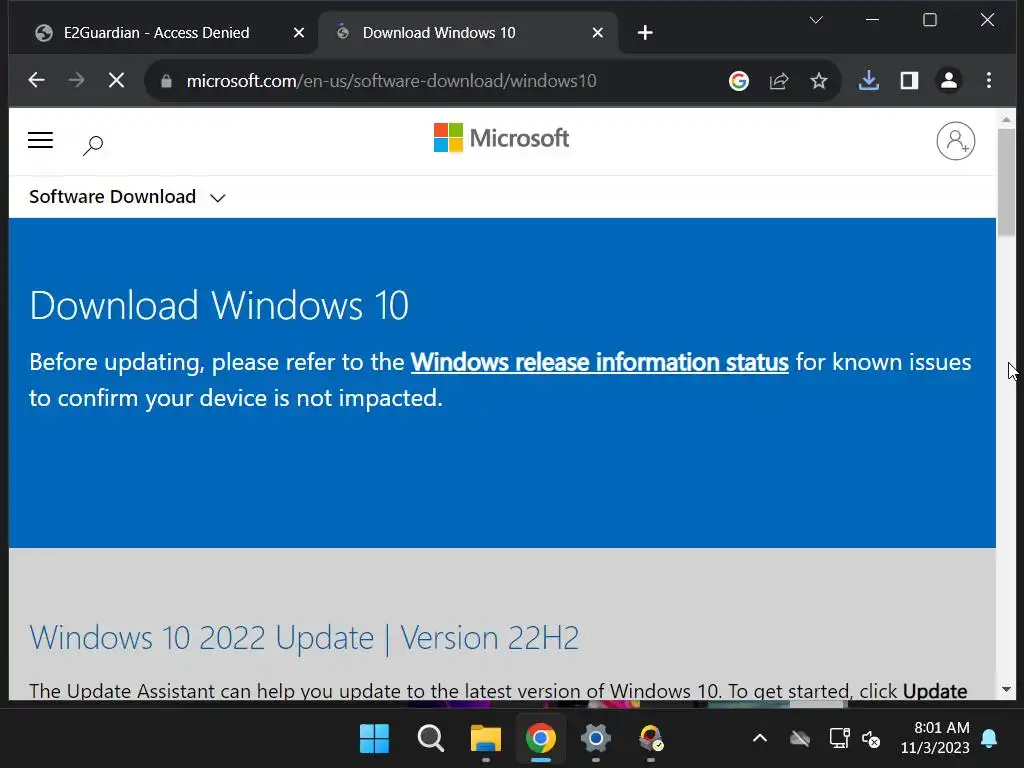Screen dimensions: 1024x768
Task: Bookmark this page with the star
Action: tap(818, 81)
